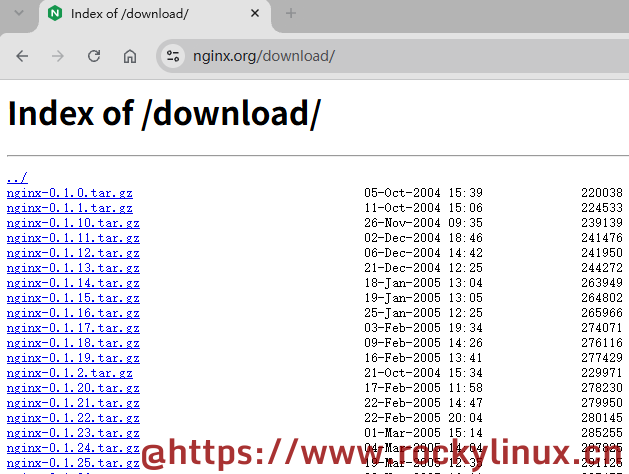
Task: Open the parent directory ../ link
Action: pos(17,178)
